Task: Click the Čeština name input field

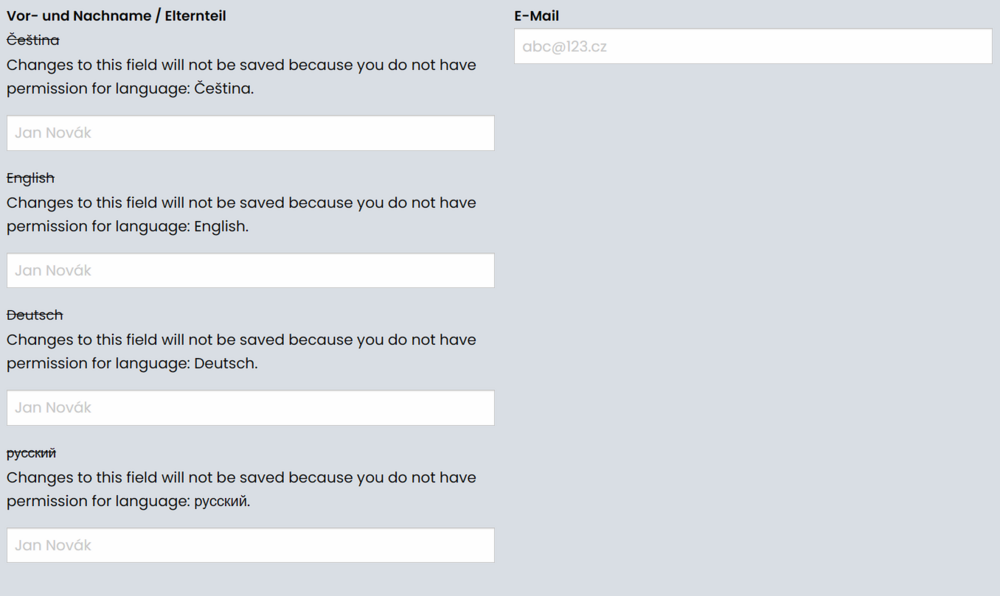Action: [250, 133]
